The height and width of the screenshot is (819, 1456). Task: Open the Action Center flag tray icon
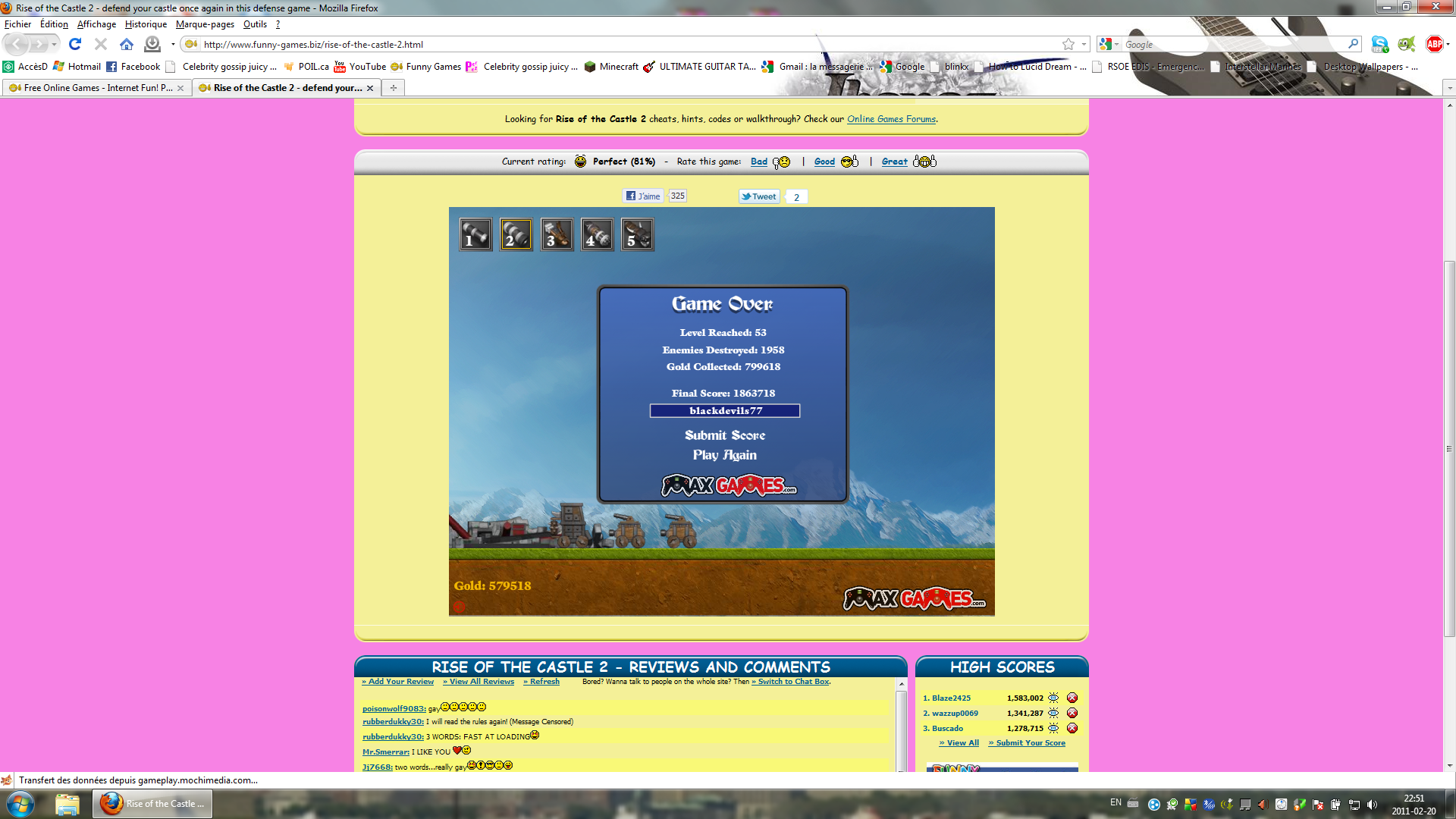point(1318,805)
